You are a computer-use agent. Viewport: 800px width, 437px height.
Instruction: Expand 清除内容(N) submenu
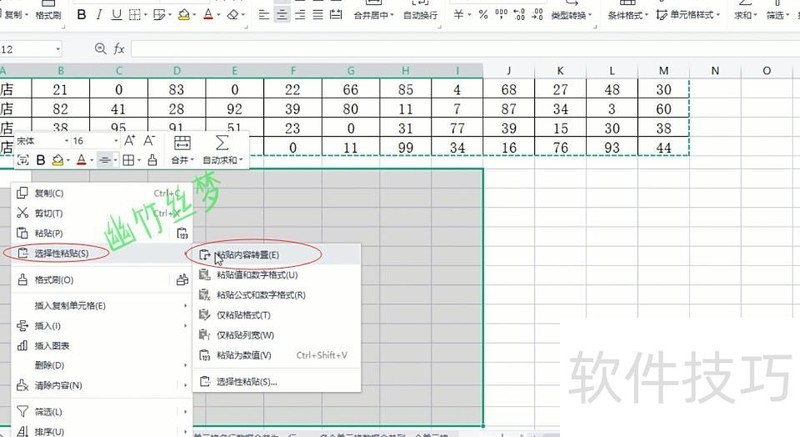pos(102,385)
